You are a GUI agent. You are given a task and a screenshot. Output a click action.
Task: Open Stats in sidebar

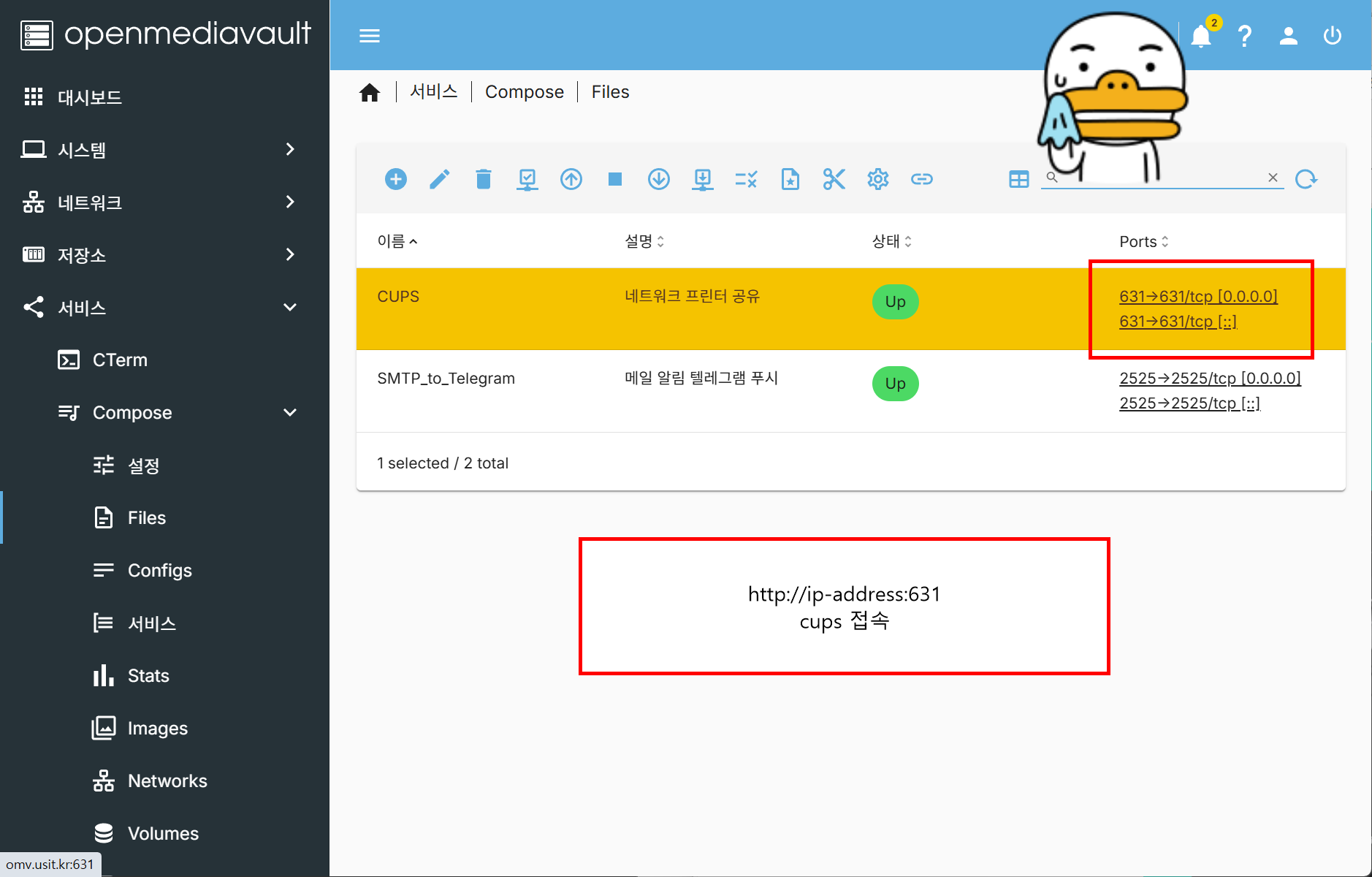(x=164, y=675)
